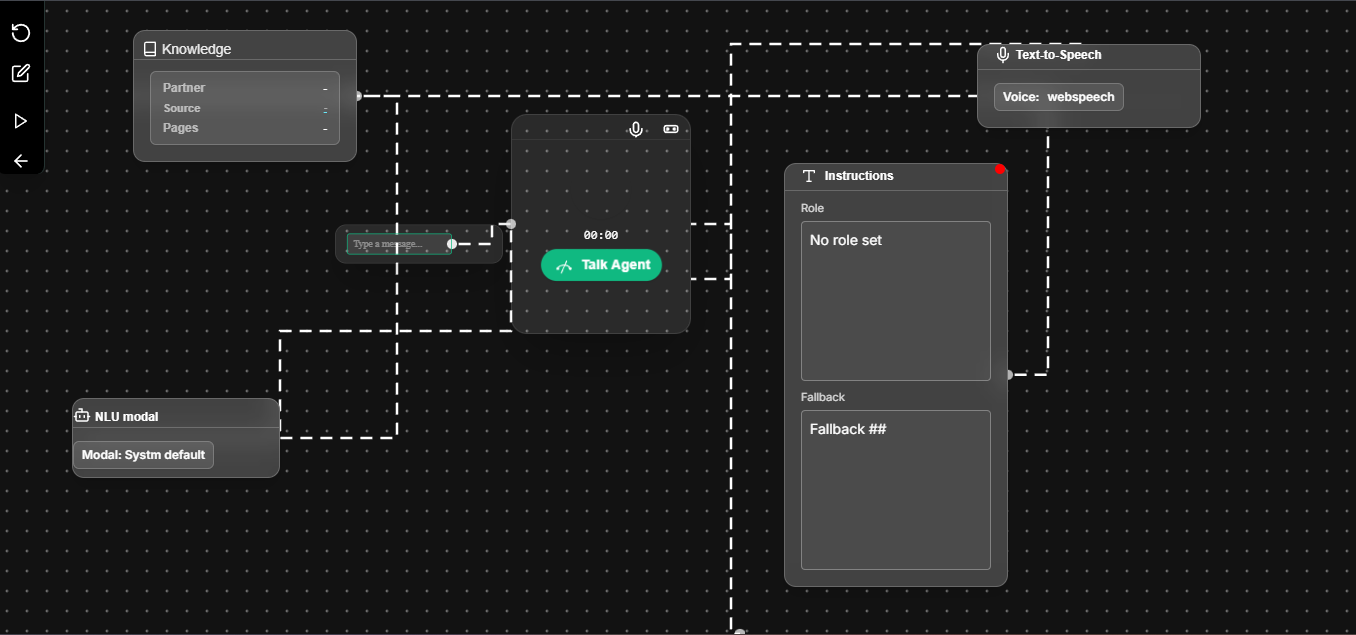Toggle the red status indicator on Instructions
The height and width of the screenshot is (635, 1356).
[x=1000, y=169]
